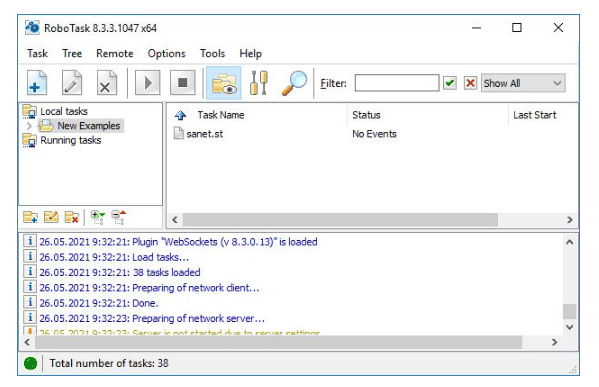This screenshot has height=387, width=599.
Task: Select the WebSockets plugin loaded log line
Action: [x=178, y=242]
